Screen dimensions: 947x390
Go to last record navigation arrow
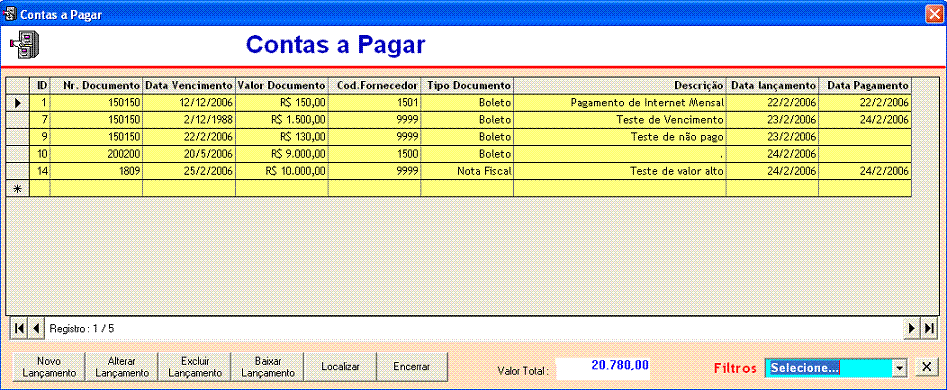(929, 328)
